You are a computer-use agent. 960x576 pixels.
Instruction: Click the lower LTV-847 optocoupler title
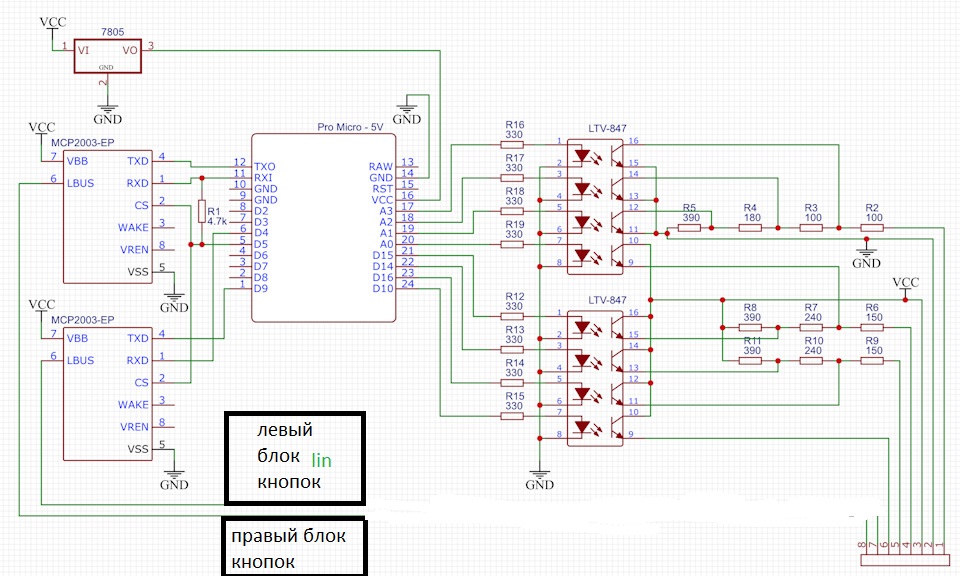pyautogui.click(x=607, y=300)
